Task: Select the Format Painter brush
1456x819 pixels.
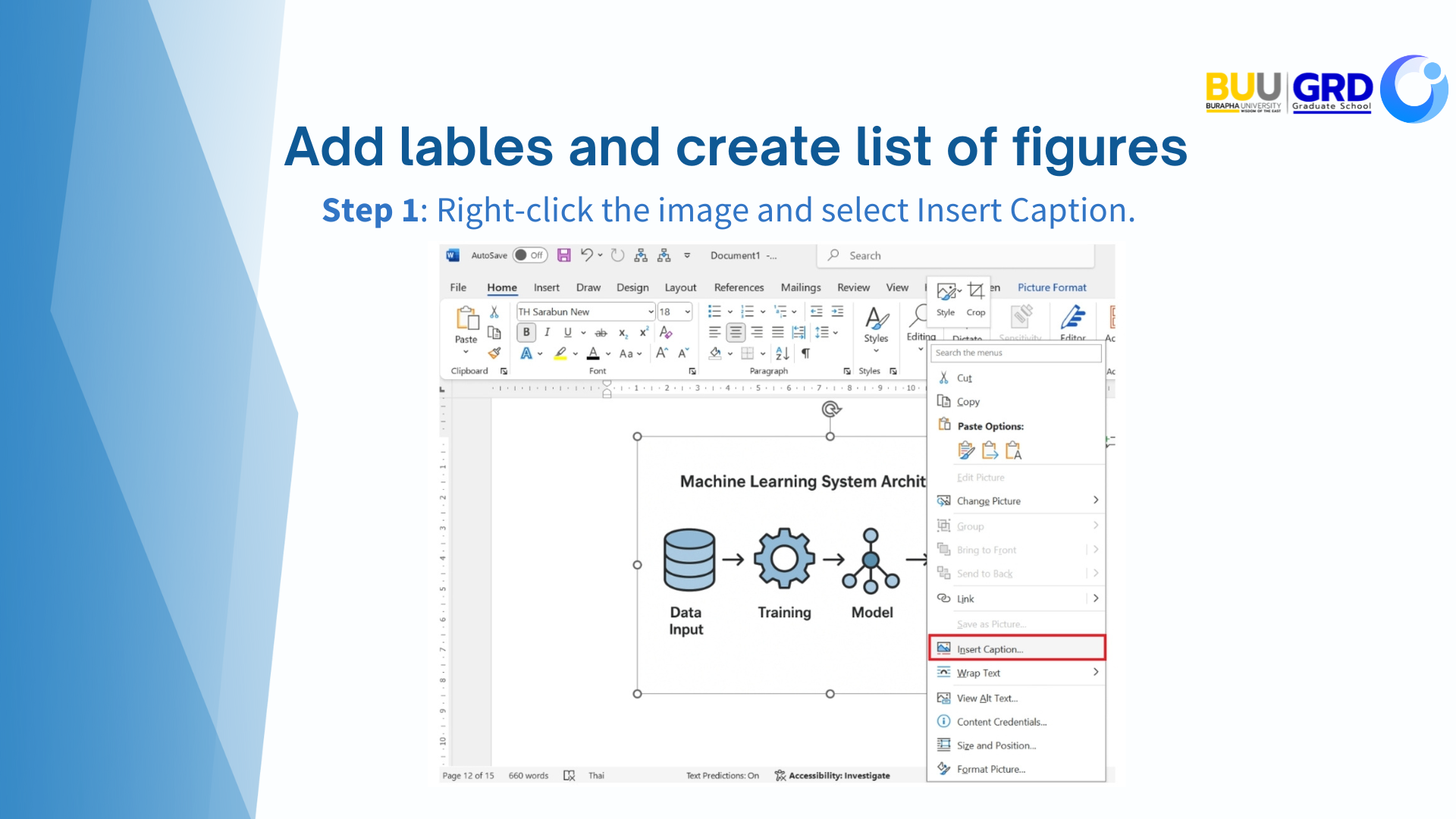Action: tap(494, 353)
